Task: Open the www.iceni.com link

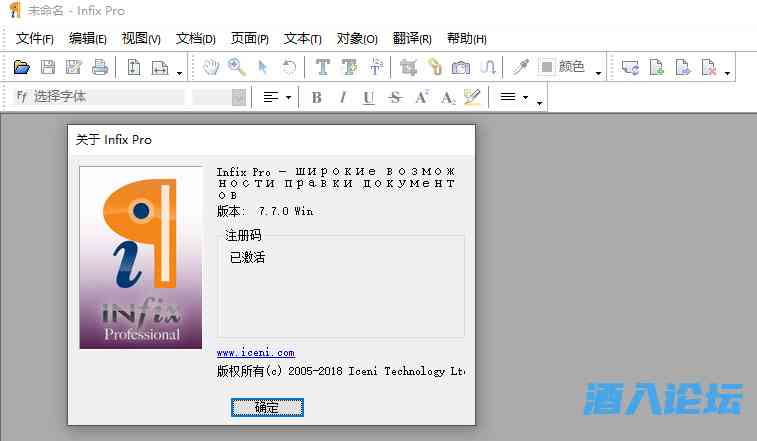Action: click(x=256, y=352)
